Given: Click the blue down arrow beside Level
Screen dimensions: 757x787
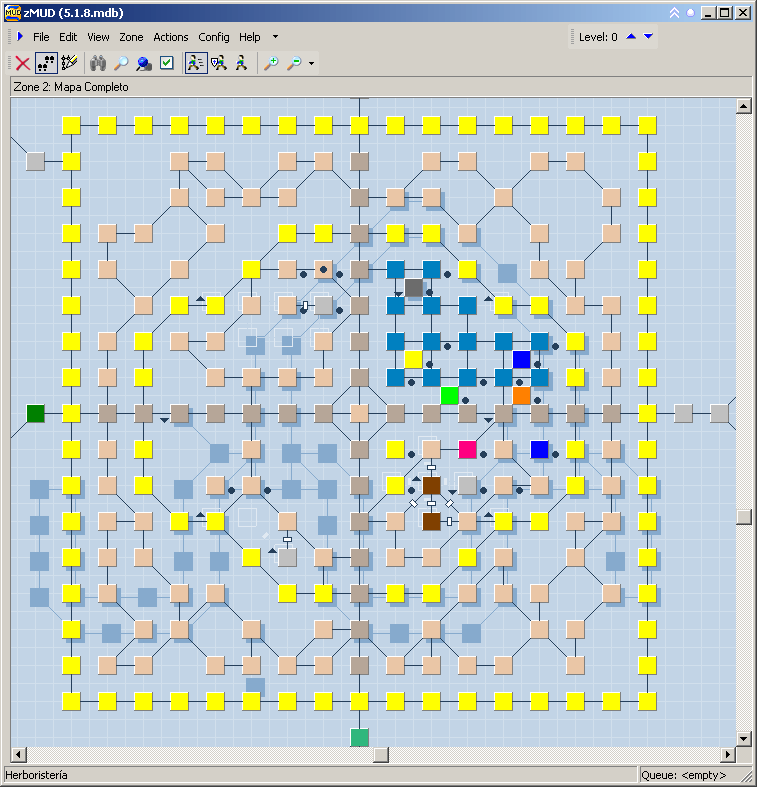Looking at the screenshot, I should (648, 37).
